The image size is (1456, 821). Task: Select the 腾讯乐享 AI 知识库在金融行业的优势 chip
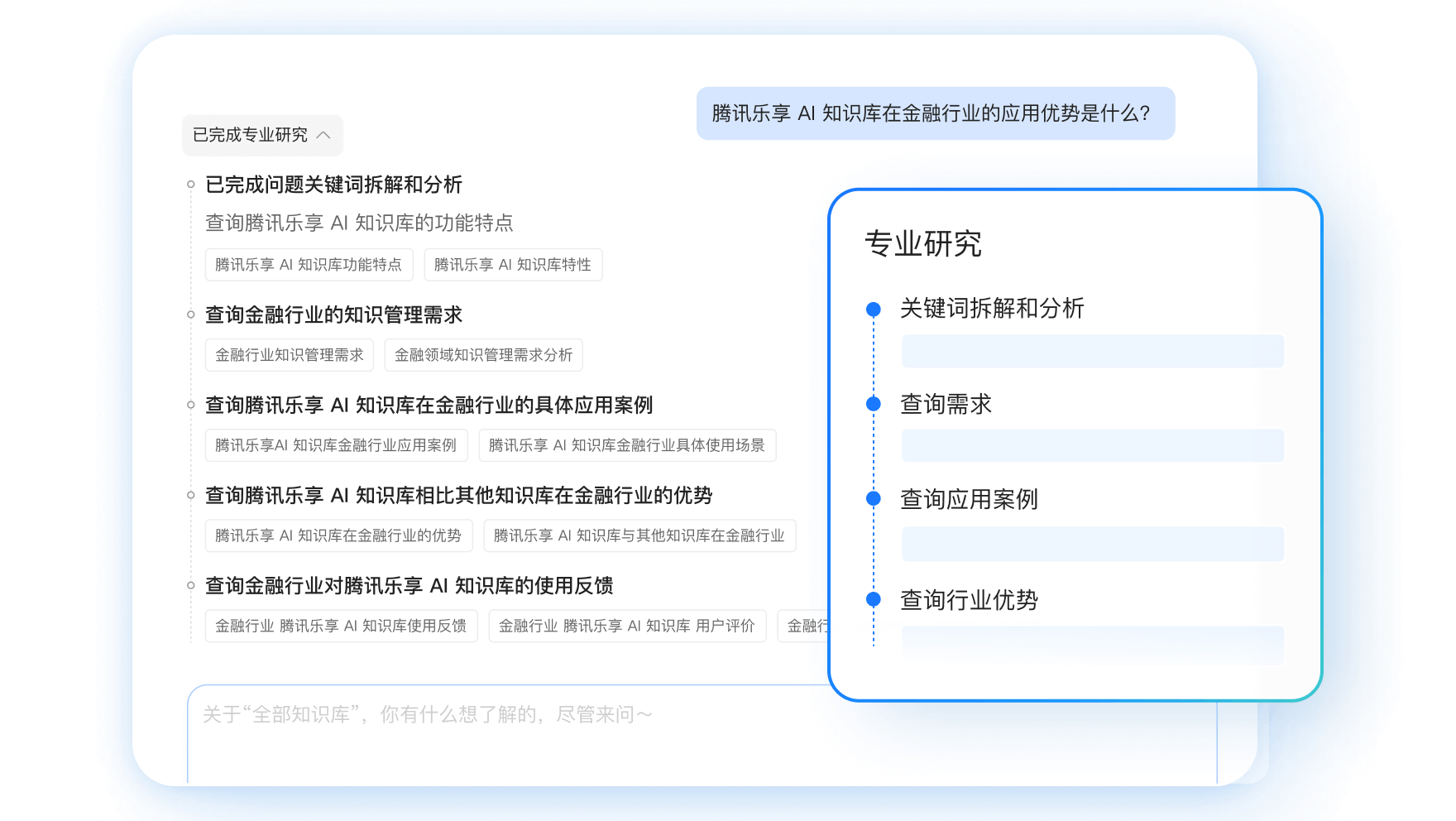click(x=338, y=535)
